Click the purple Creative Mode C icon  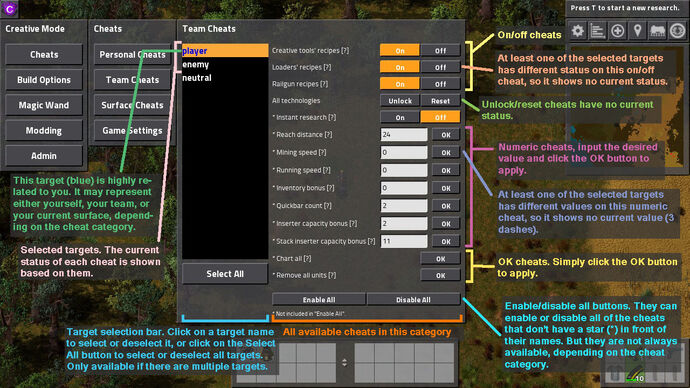pyautogui.click(x=9, y=8)
